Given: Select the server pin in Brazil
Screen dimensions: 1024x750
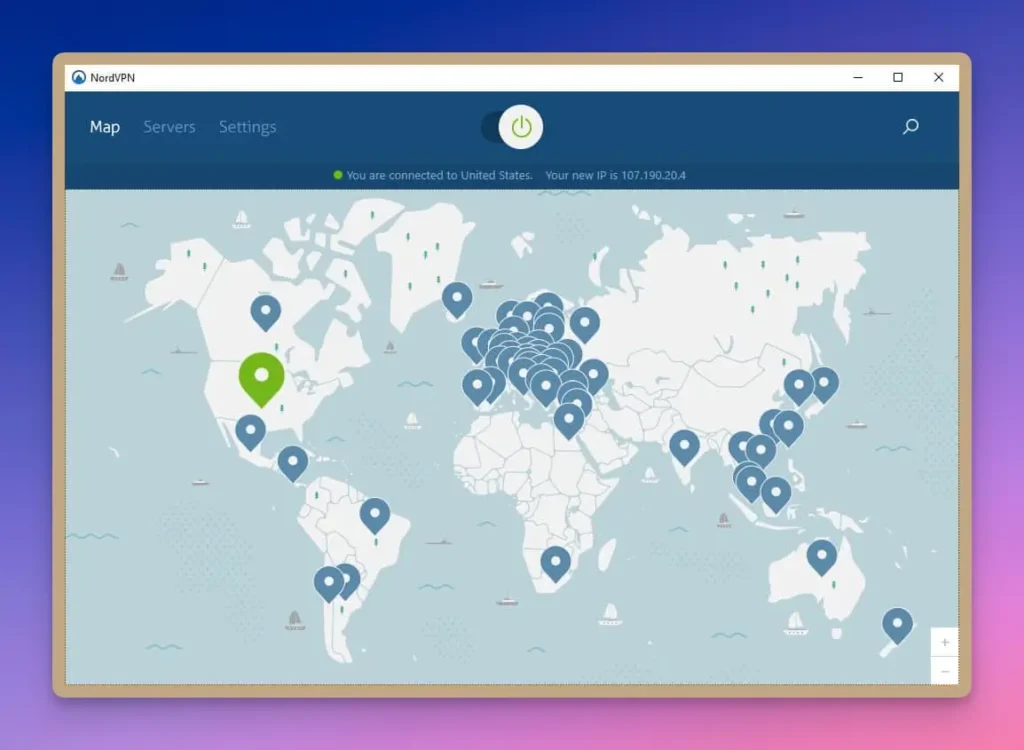Looking at the screenshot, I should (x=375, y=513).
